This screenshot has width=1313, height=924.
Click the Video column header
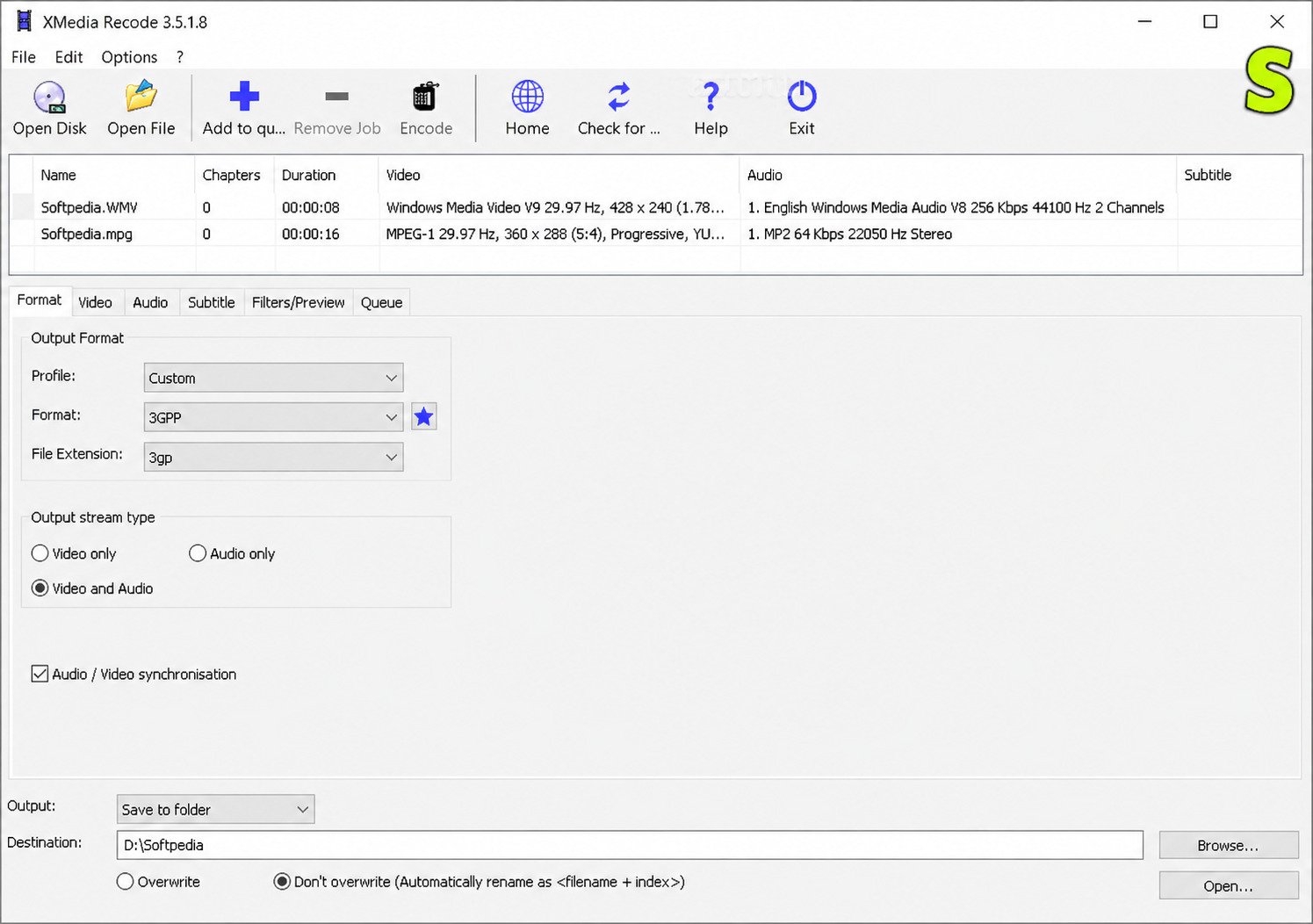[559, 175]
